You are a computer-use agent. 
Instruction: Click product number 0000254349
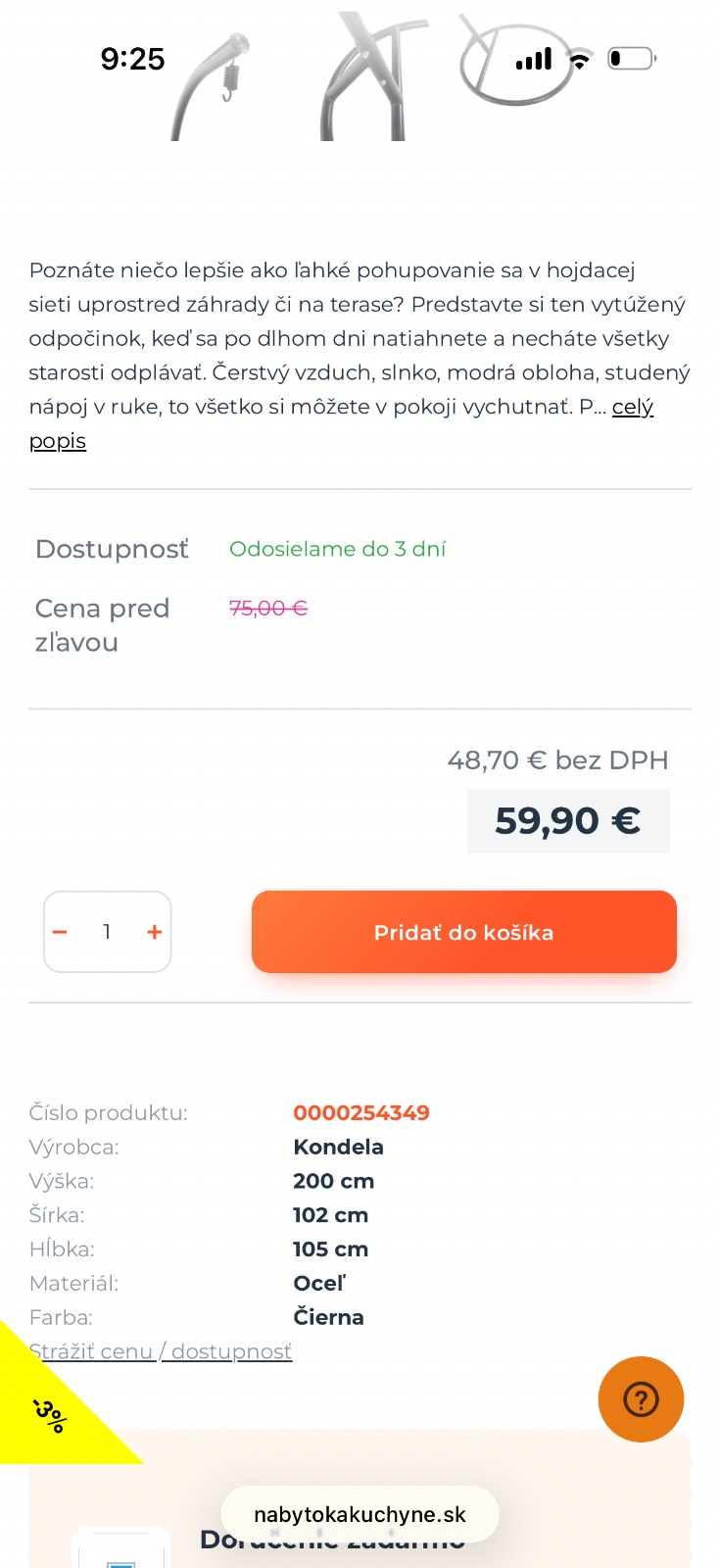(361, 1112)
